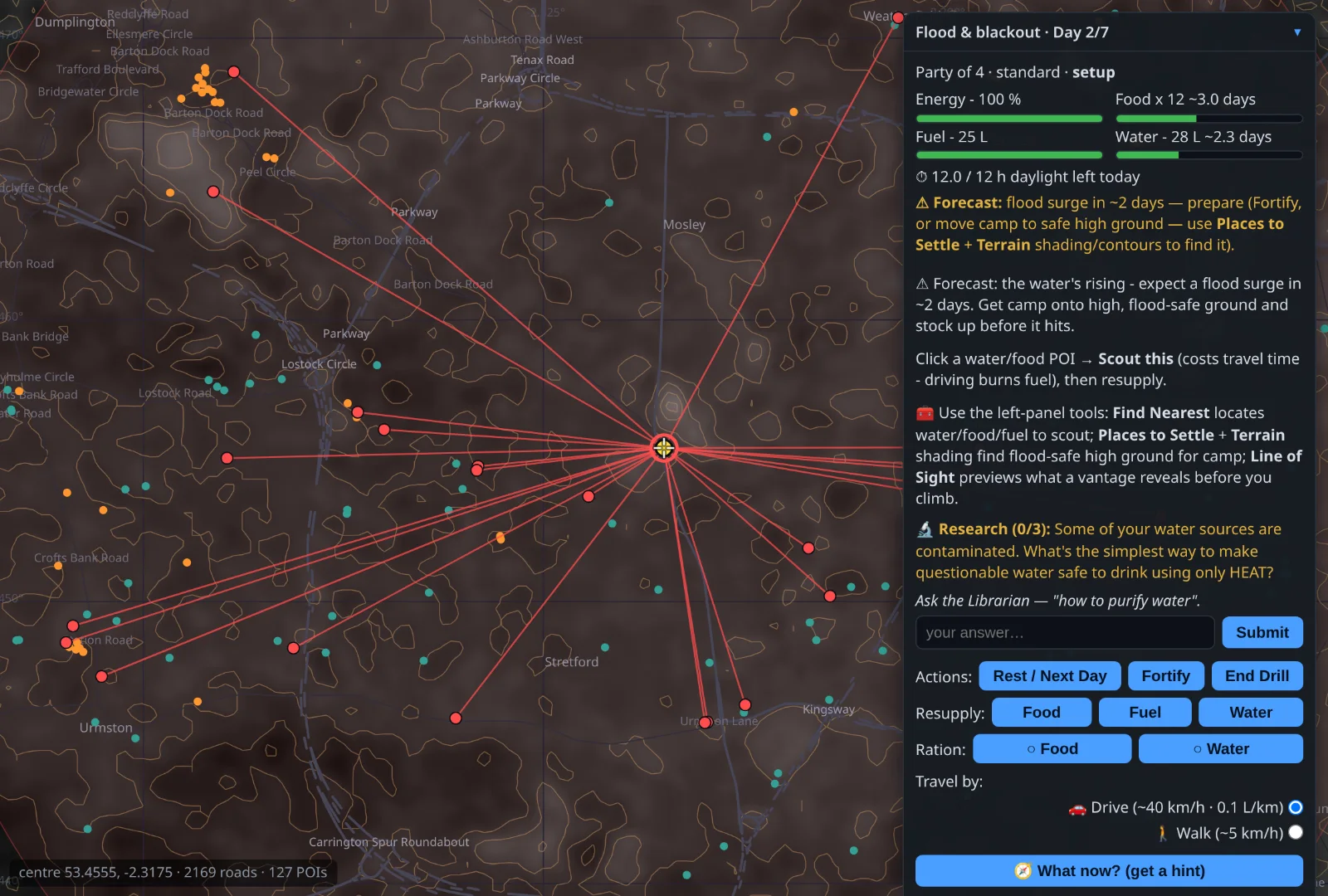1328x896 pixels.
Task: Select the yellow crosshair camp marker
Action: point(663,448)
